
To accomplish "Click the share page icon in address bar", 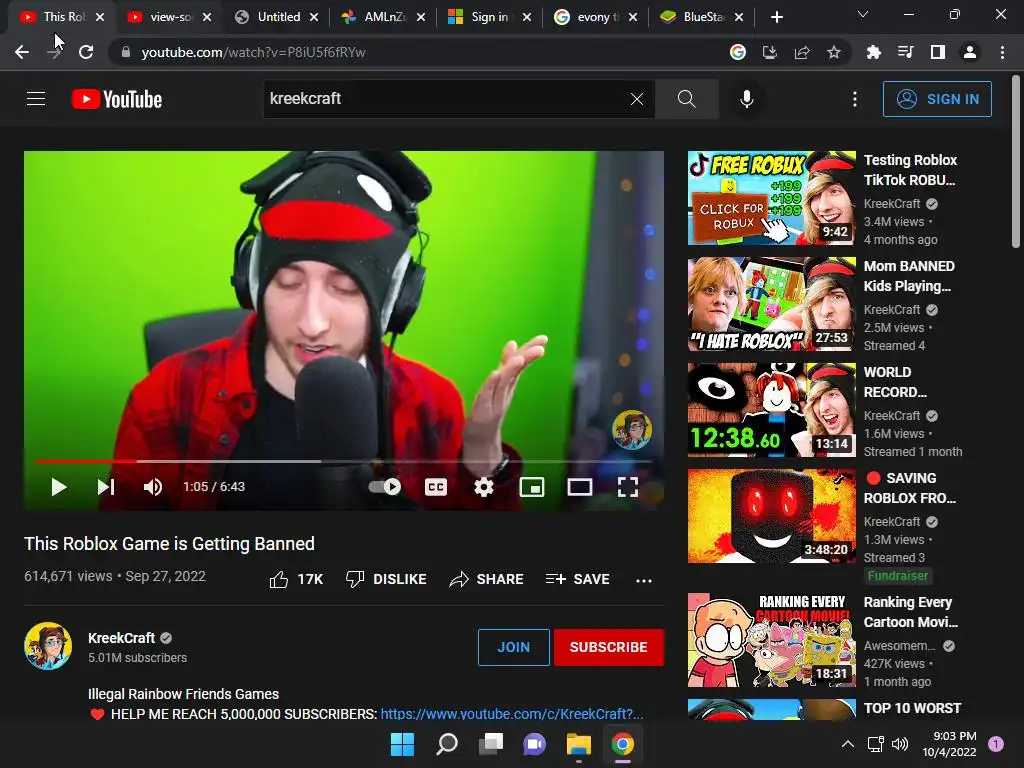I will (802, 52).
